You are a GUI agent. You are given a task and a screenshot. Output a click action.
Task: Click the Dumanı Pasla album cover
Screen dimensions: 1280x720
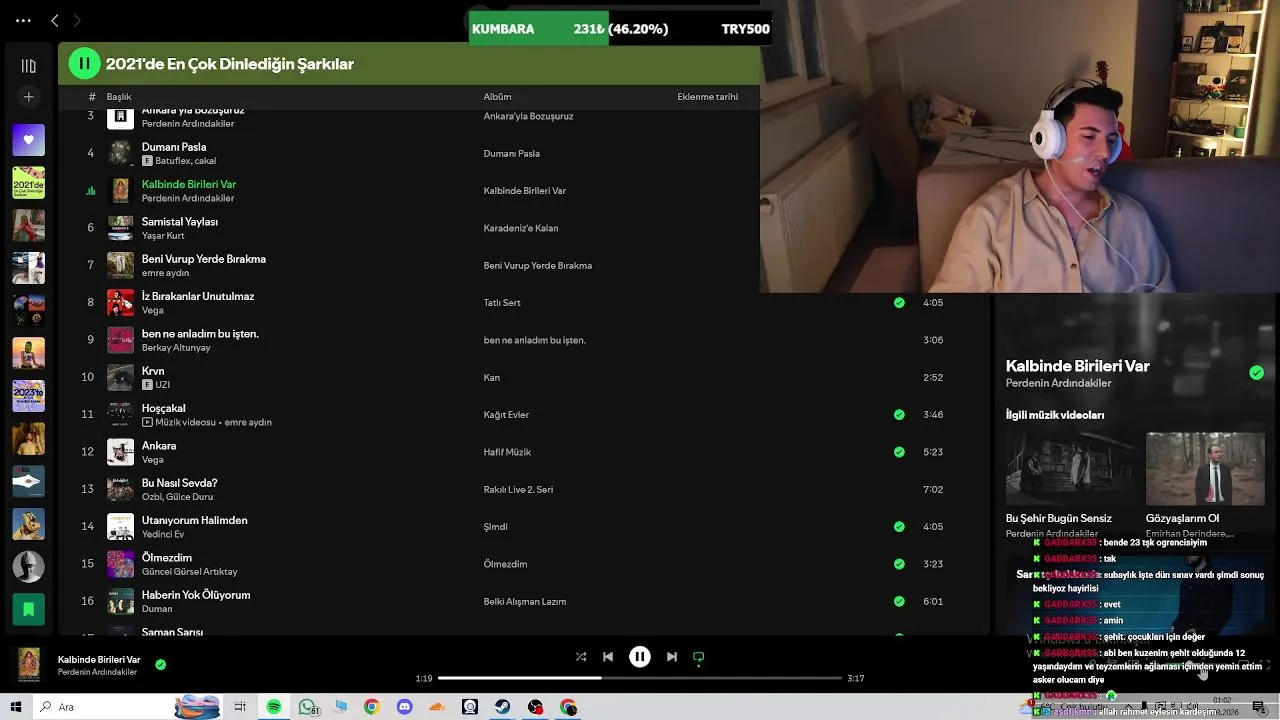pos(120,153)
